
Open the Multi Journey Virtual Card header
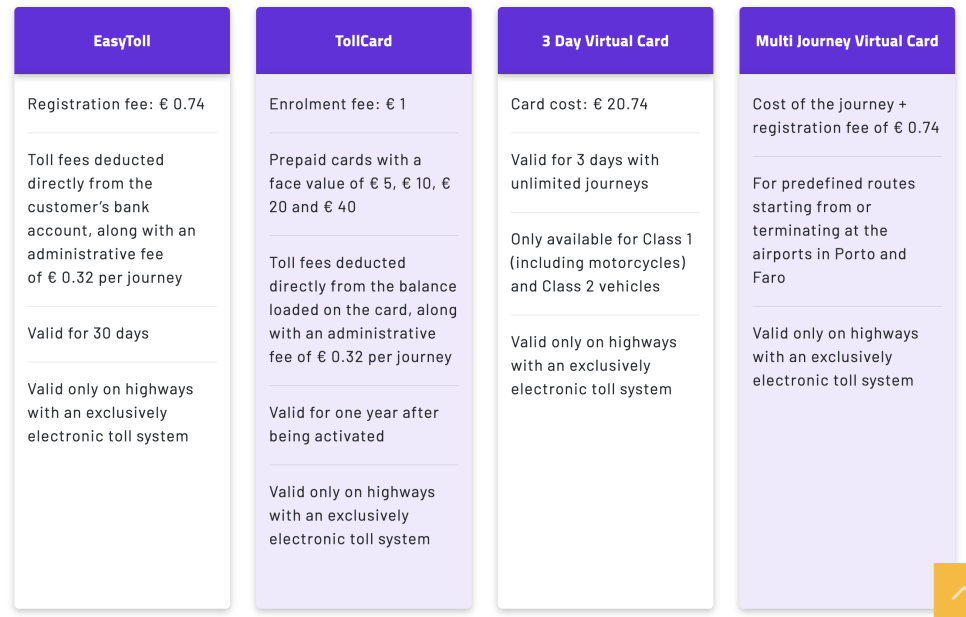click(847, 41)
